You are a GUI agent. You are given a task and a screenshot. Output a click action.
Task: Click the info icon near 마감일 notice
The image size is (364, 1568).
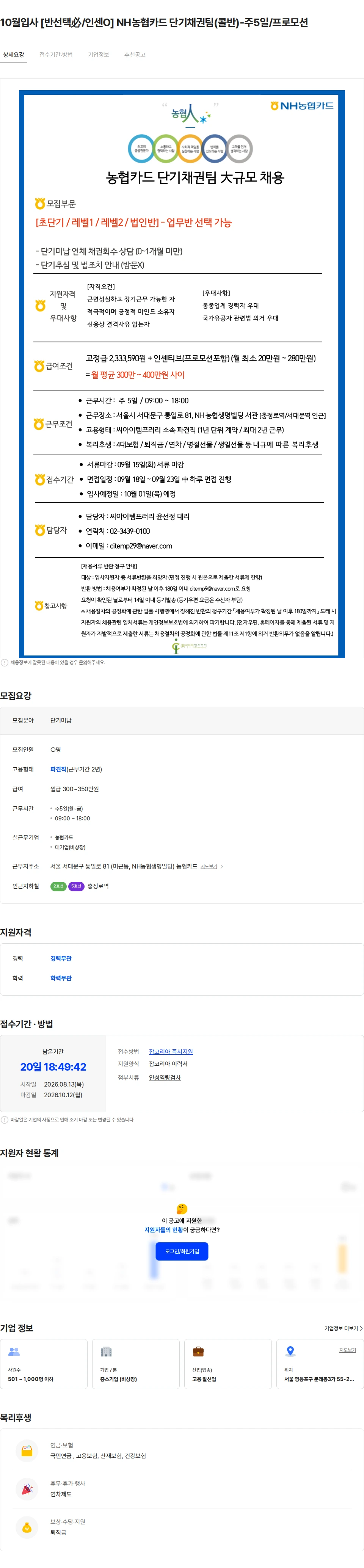(x=4, y=1120)
